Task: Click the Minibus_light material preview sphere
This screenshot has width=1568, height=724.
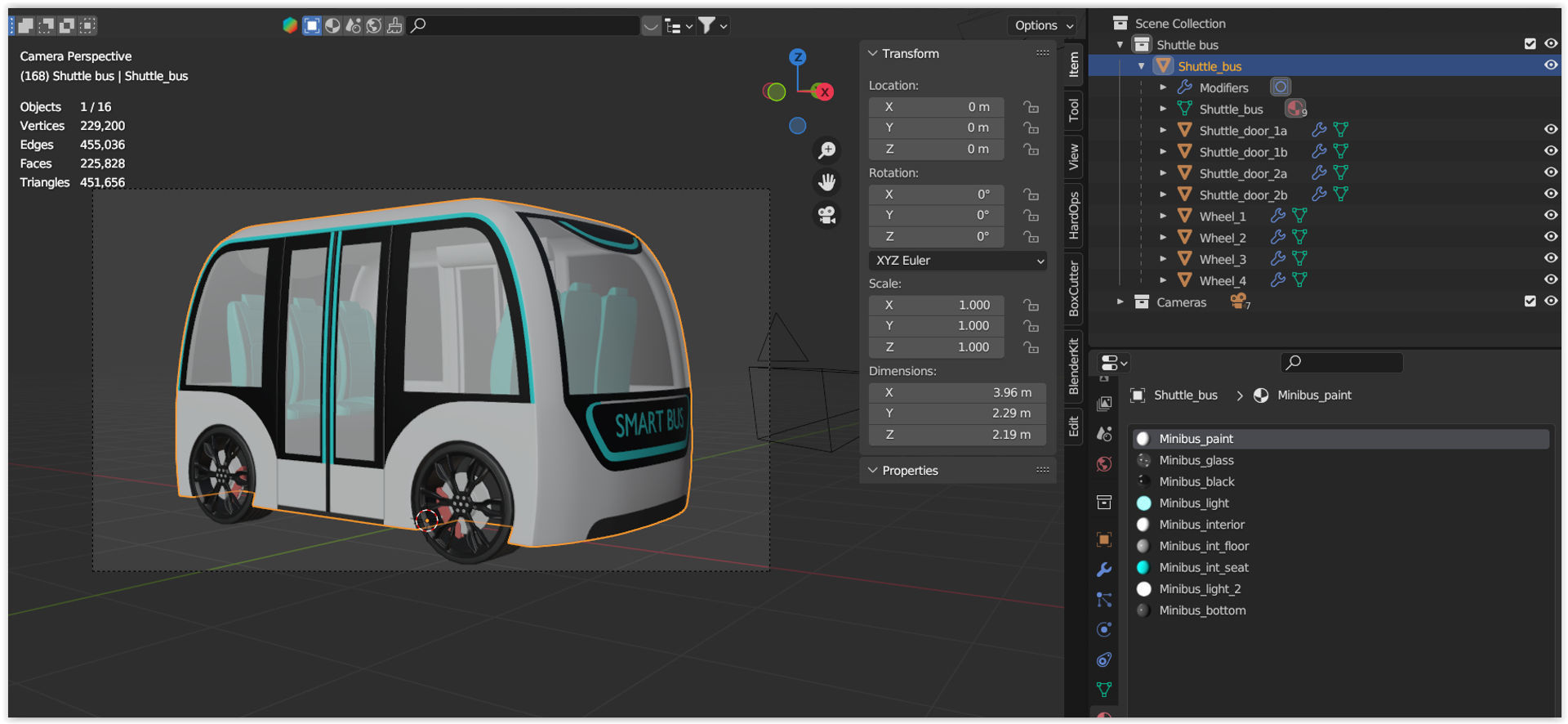Action: [x=1144, y=503]
